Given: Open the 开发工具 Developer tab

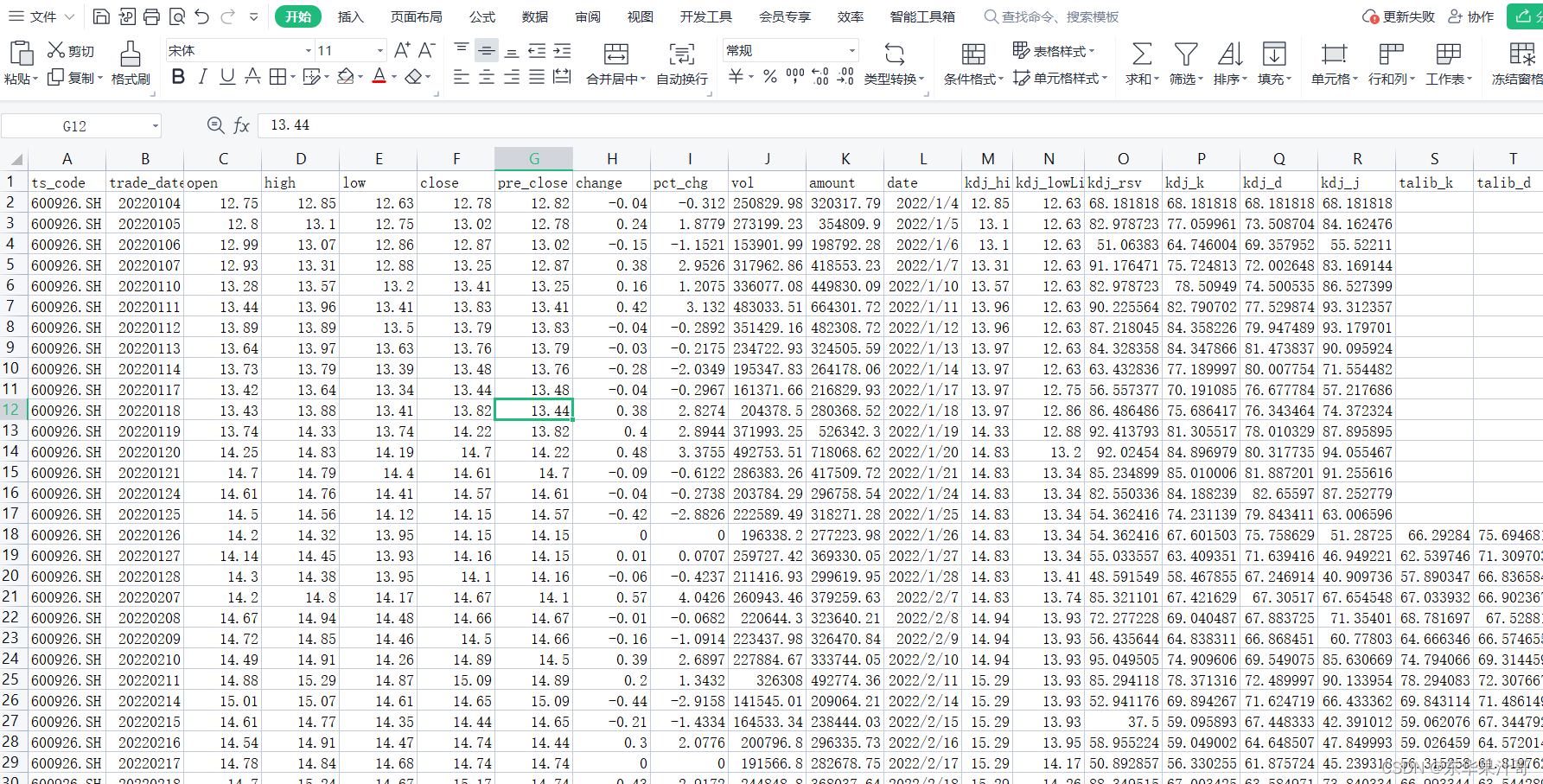Looking at the screenshot, I should tap(705, 16).
